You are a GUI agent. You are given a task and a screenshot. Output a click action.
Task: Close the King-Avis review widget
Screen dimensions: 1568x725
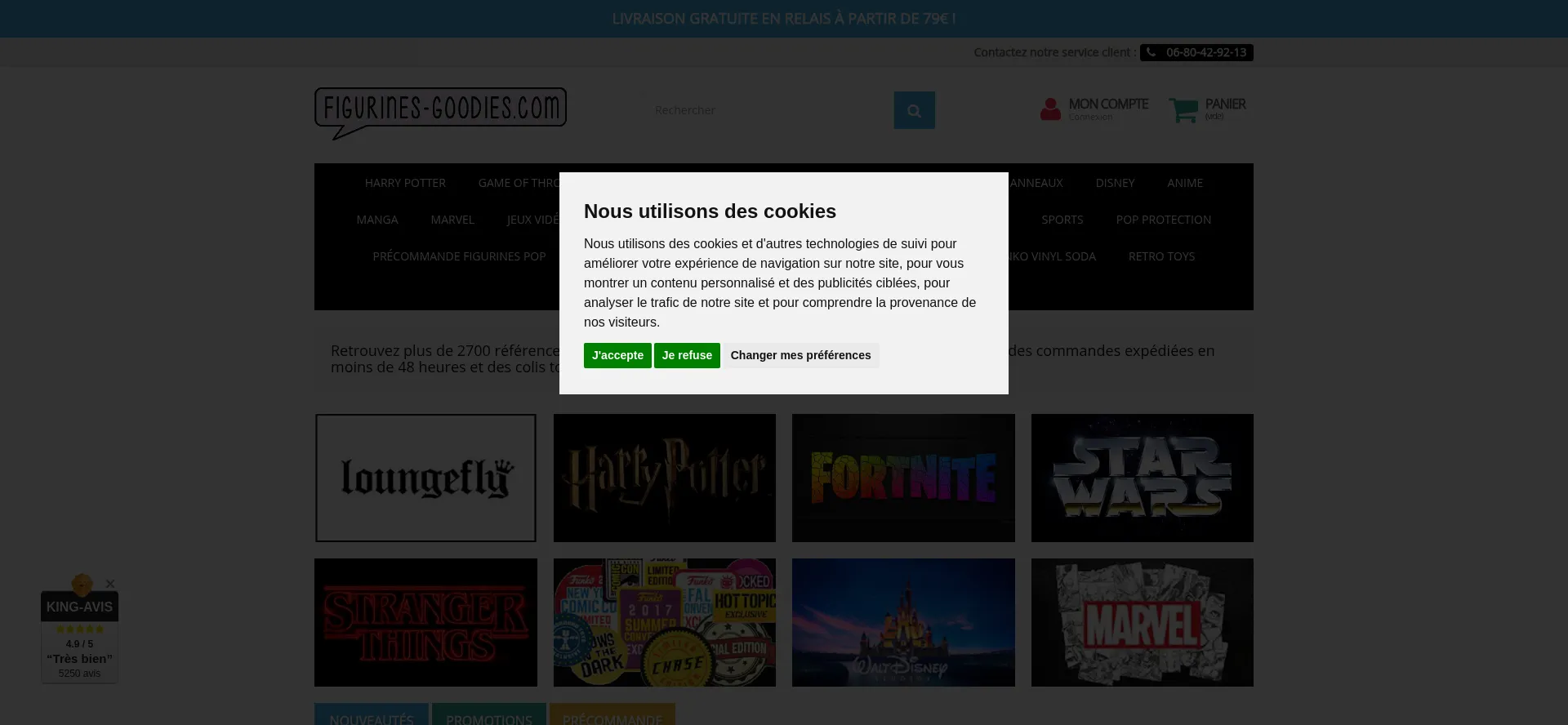tap(110, 584)
